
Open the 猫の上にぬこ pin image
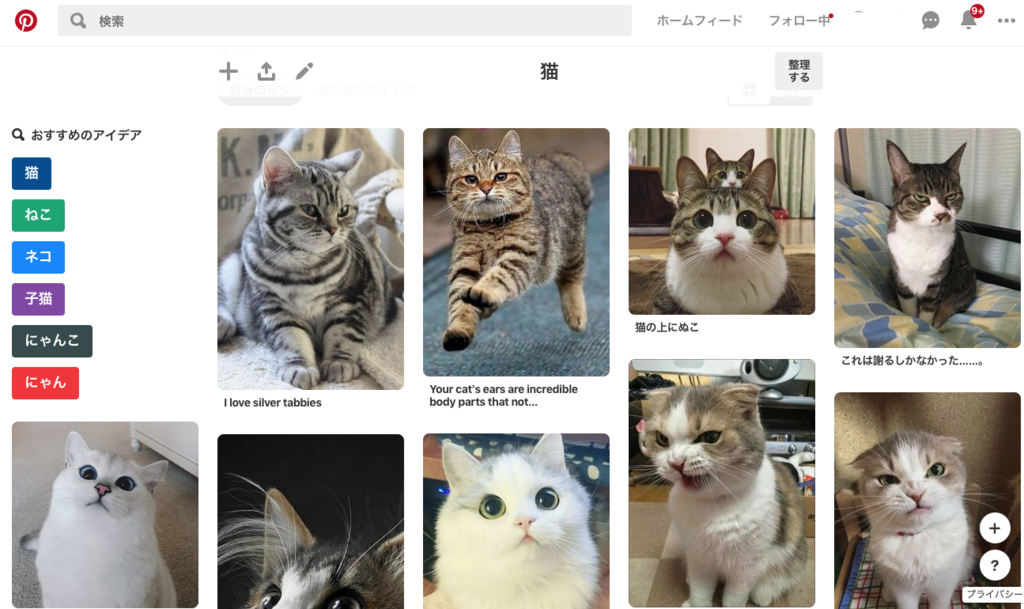point(722,221)
